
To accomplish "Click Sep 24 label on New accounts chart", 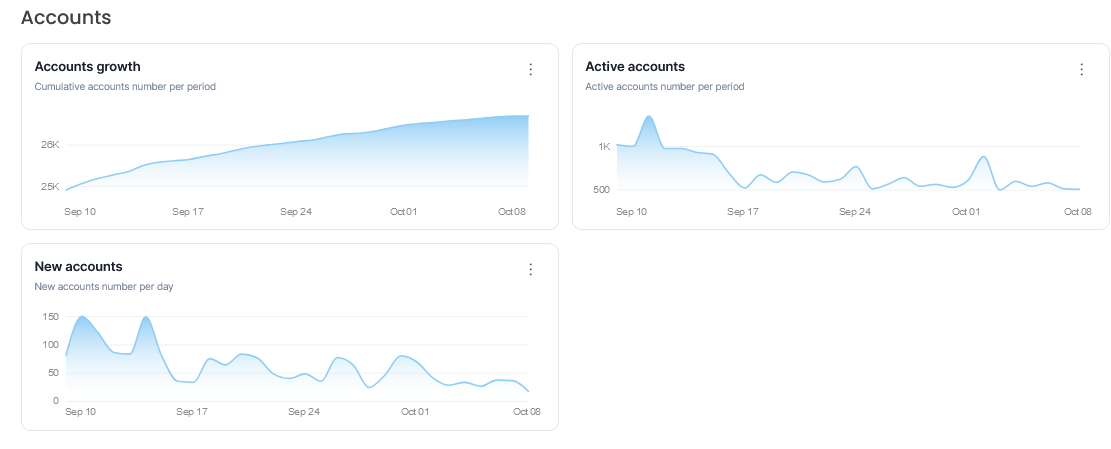I will [304, 412].
